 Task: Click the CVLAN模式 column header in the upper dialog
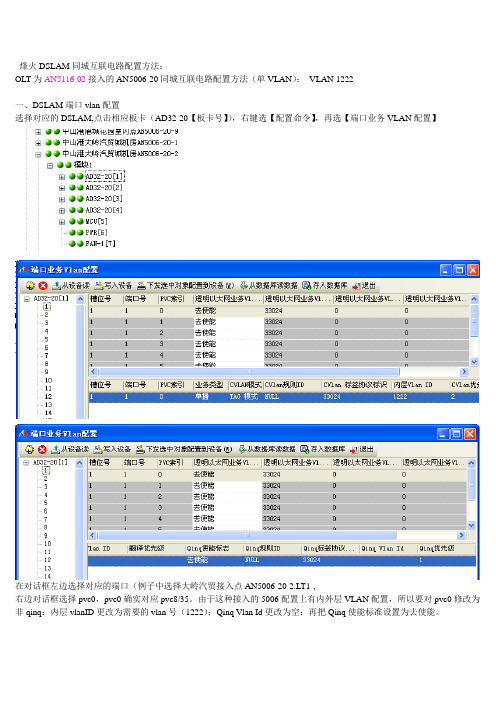(x=245, y=385)
